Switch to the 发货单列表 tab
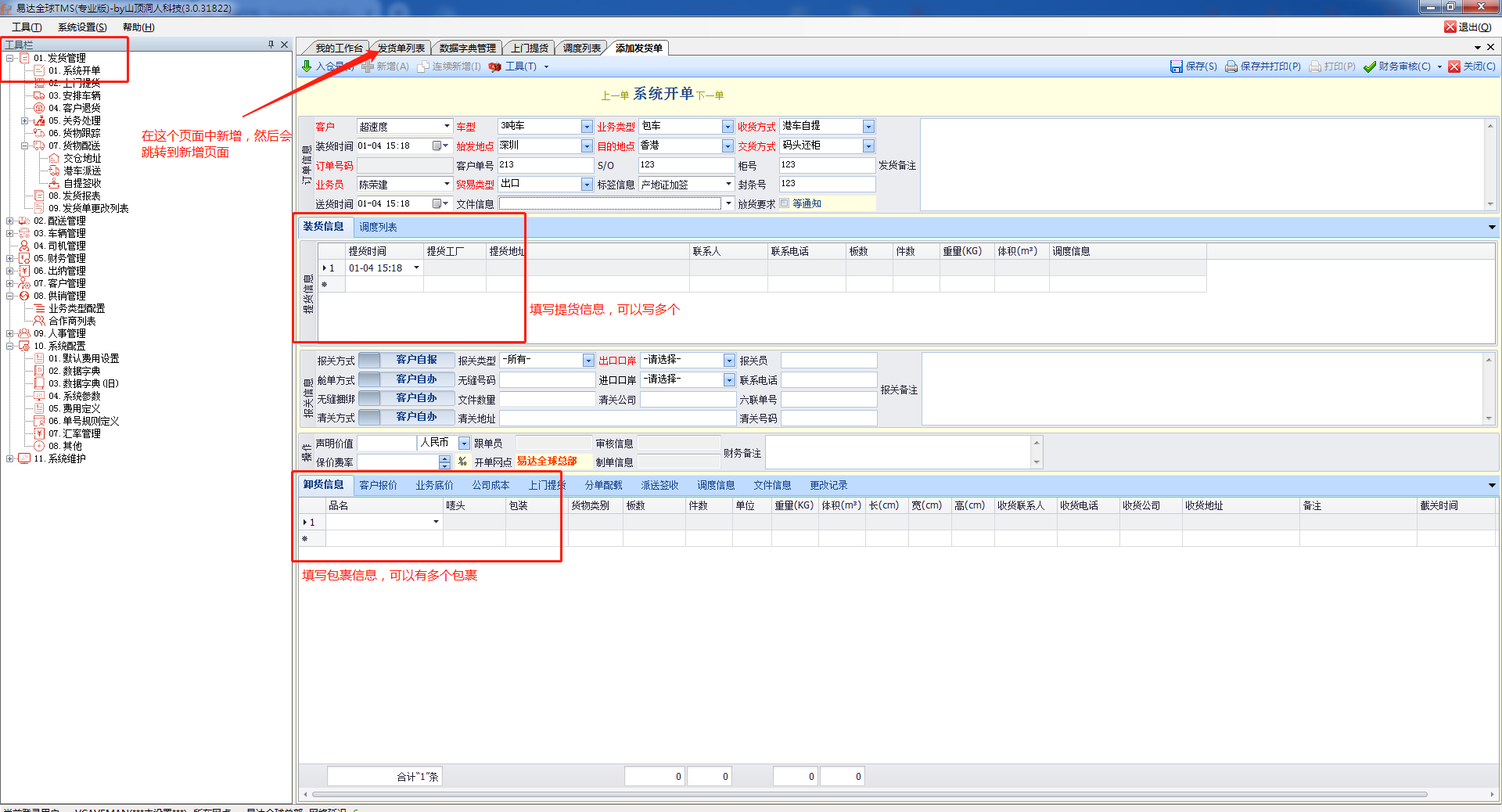This screenshot has height=812, width=1502. coord(401,48)
